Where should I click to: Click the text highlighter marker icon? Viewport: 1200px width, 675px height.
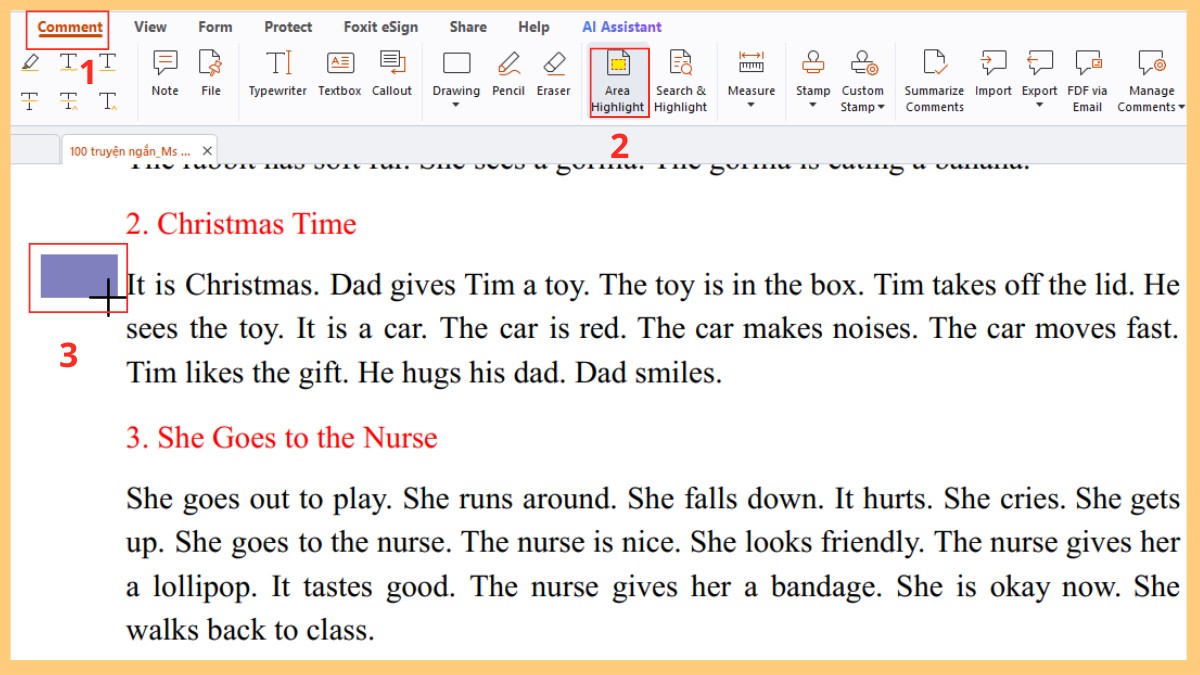(31, 63)
